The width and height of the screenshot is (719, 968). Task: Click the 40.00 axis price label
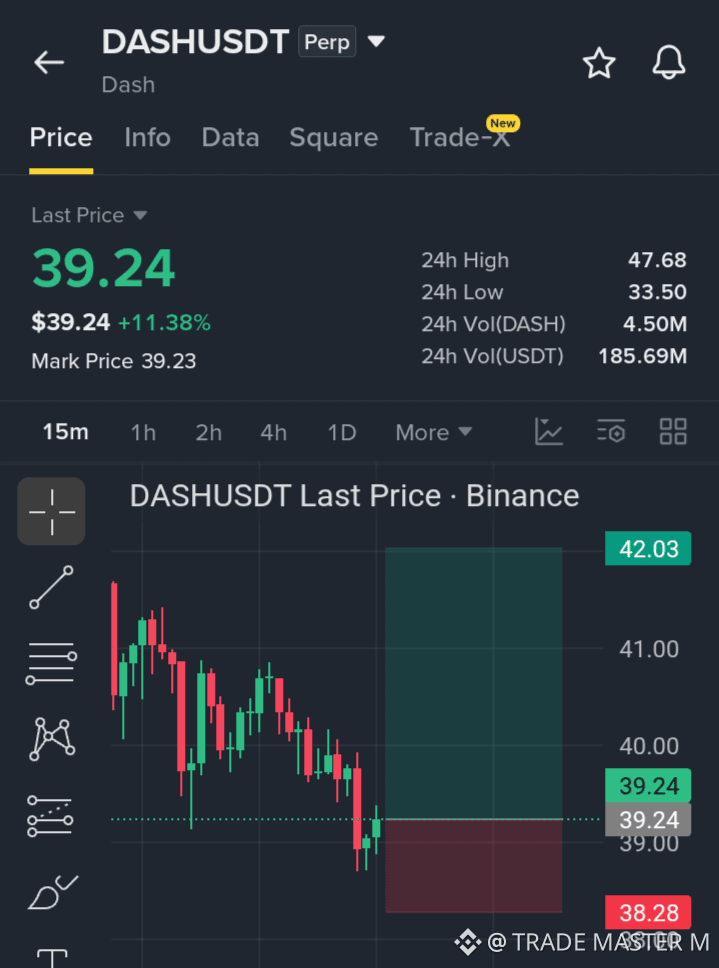[649, 746]
